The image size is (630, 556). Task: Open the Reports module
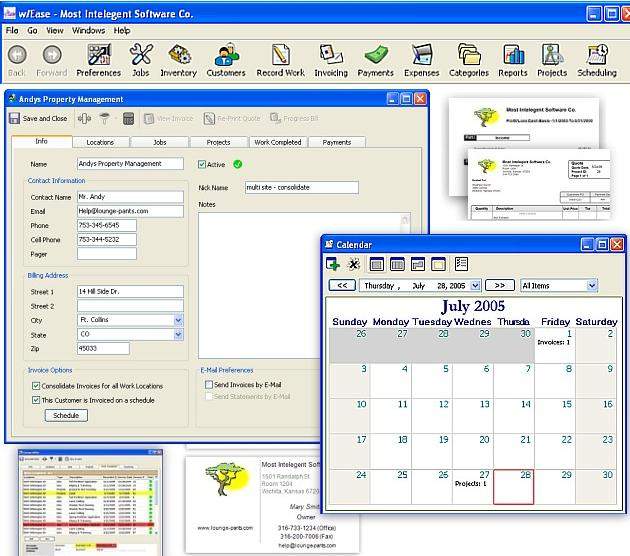(513, 60)
